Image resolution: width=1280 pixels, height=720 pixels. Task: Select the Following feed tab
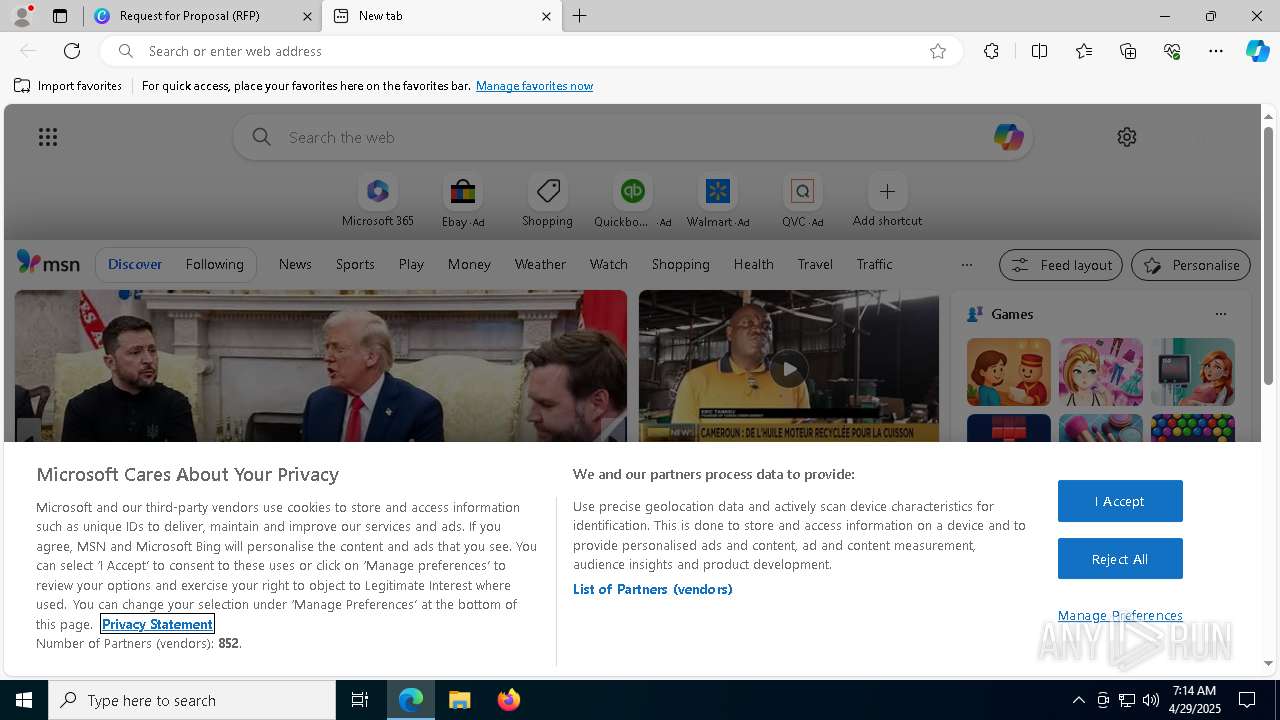pyautogui.click(x=214, y=264)
